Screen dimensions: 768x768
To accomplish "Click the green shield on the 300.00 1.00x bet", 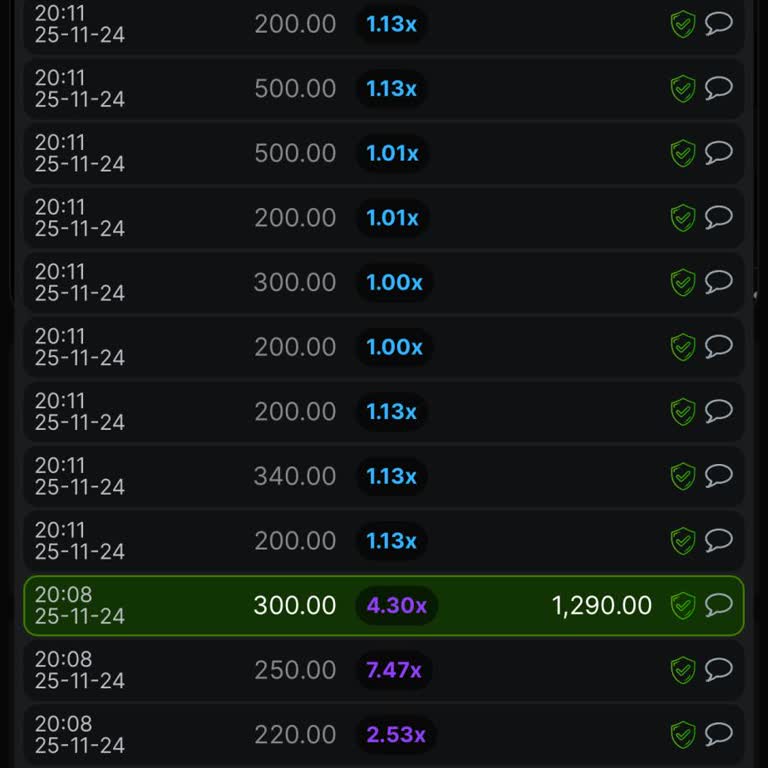I will tap(683, 282).
